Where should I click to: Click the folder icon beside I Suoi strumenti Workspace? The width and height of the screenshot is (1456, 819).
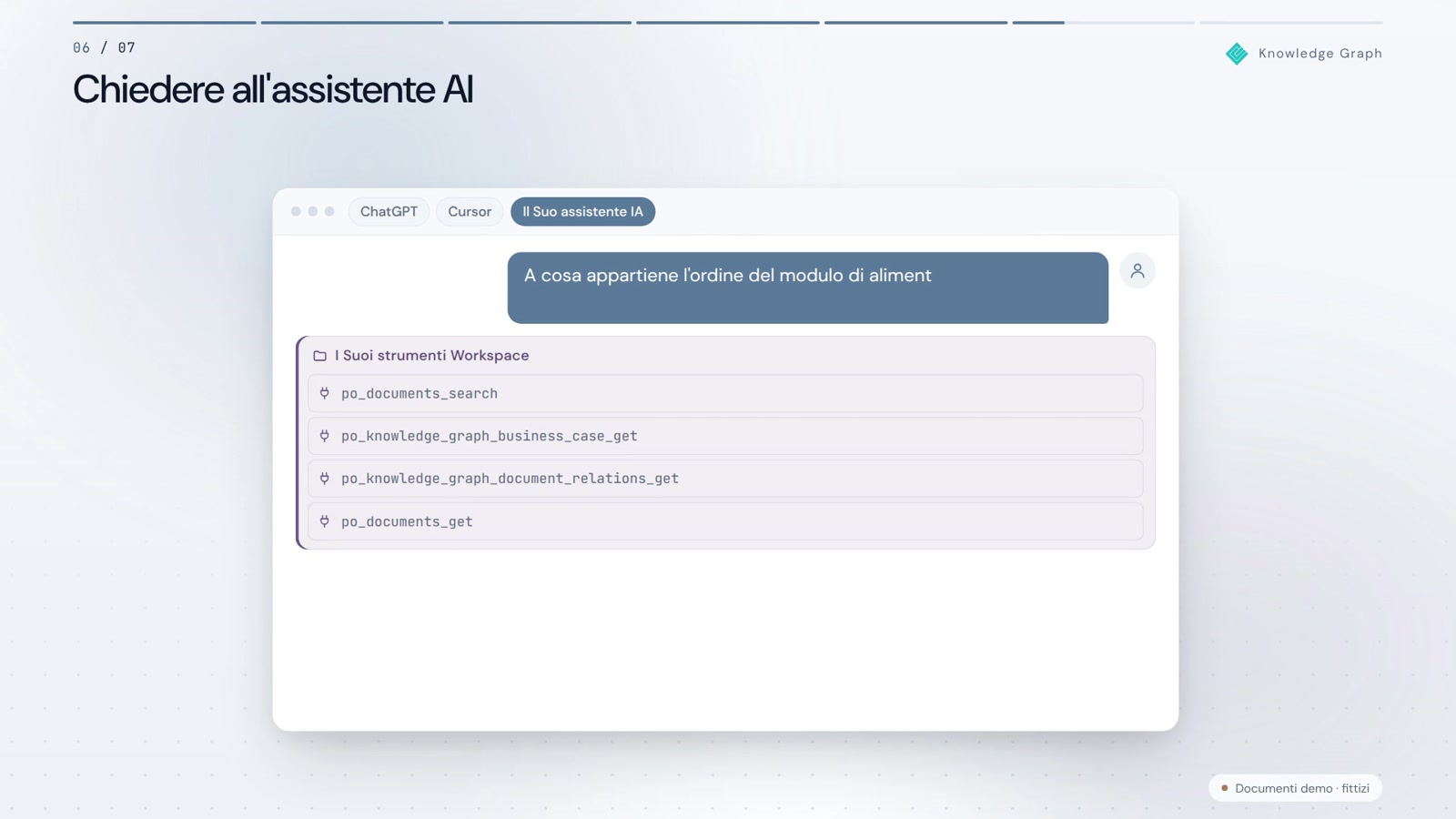point(319,356)
